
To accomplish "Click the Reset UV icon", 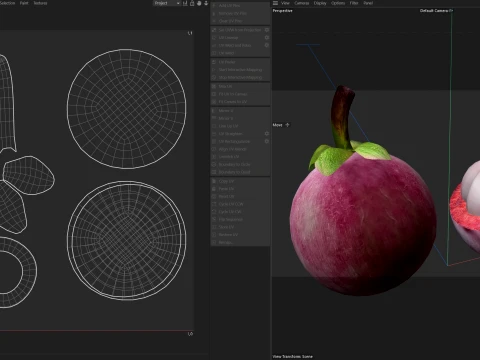I will [214, 196].
